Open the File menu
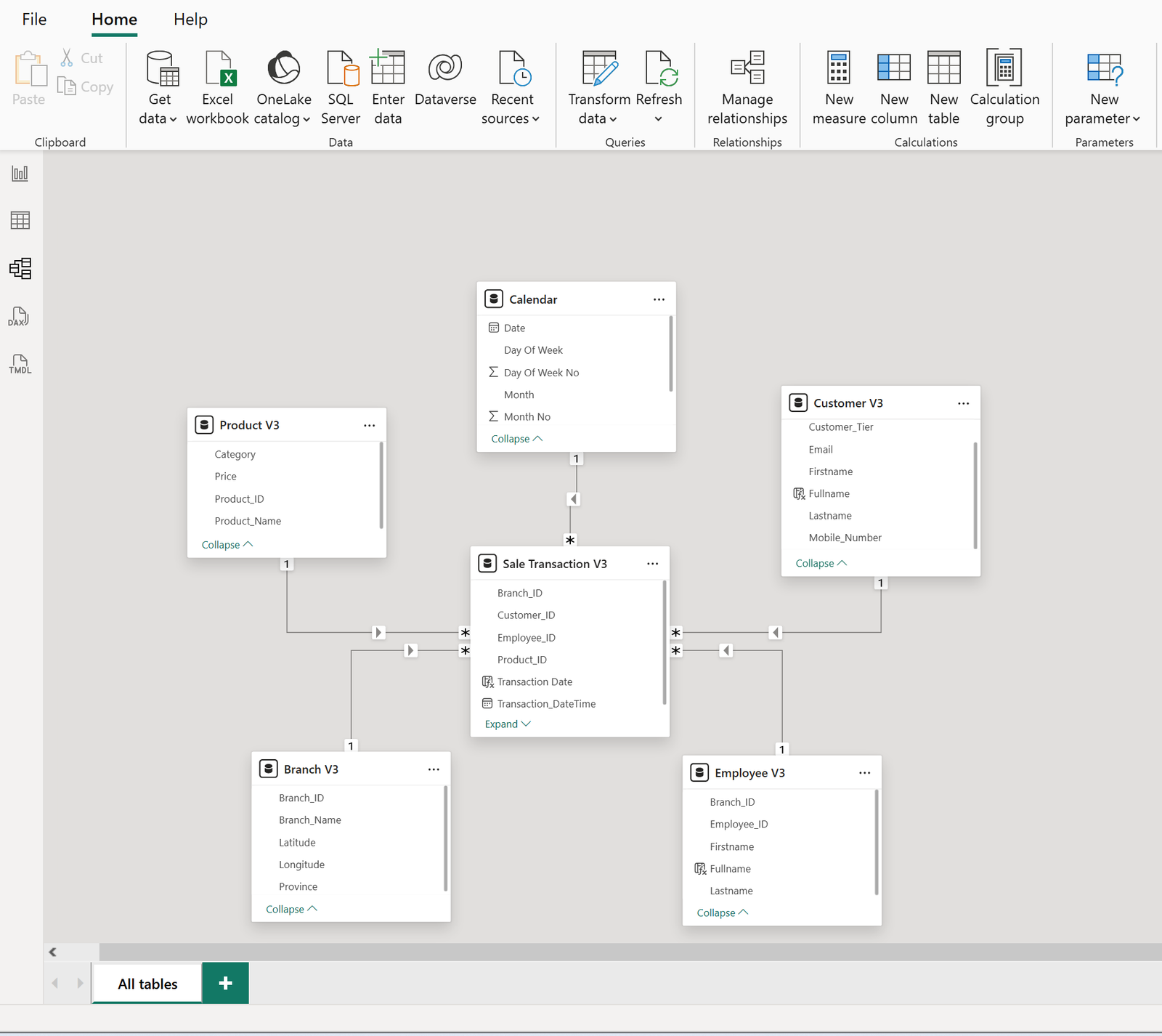The width and height of the screenshot is (1162, 1036). 34,20
